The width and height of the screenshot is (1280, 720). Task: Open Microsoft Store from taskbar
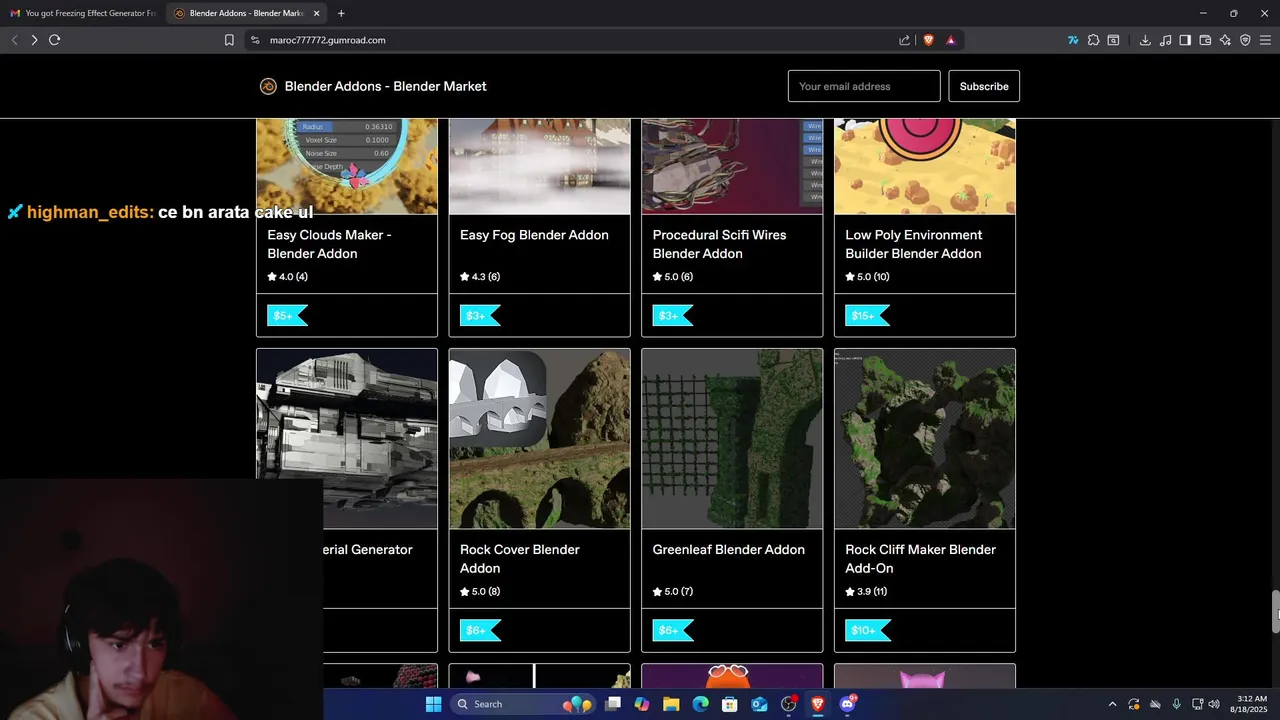tap(730, 704)
